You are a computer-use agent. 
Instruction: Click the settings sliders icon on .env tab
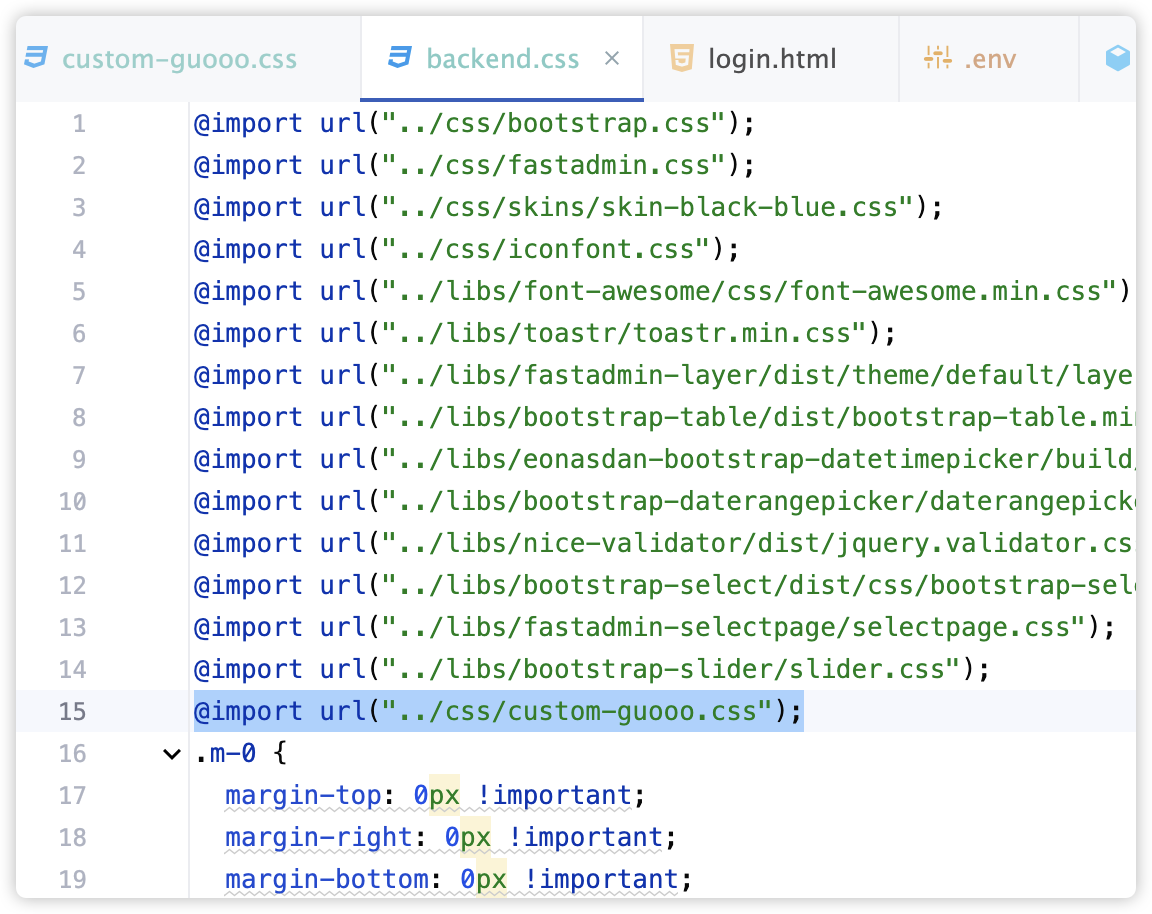point(937,57)
